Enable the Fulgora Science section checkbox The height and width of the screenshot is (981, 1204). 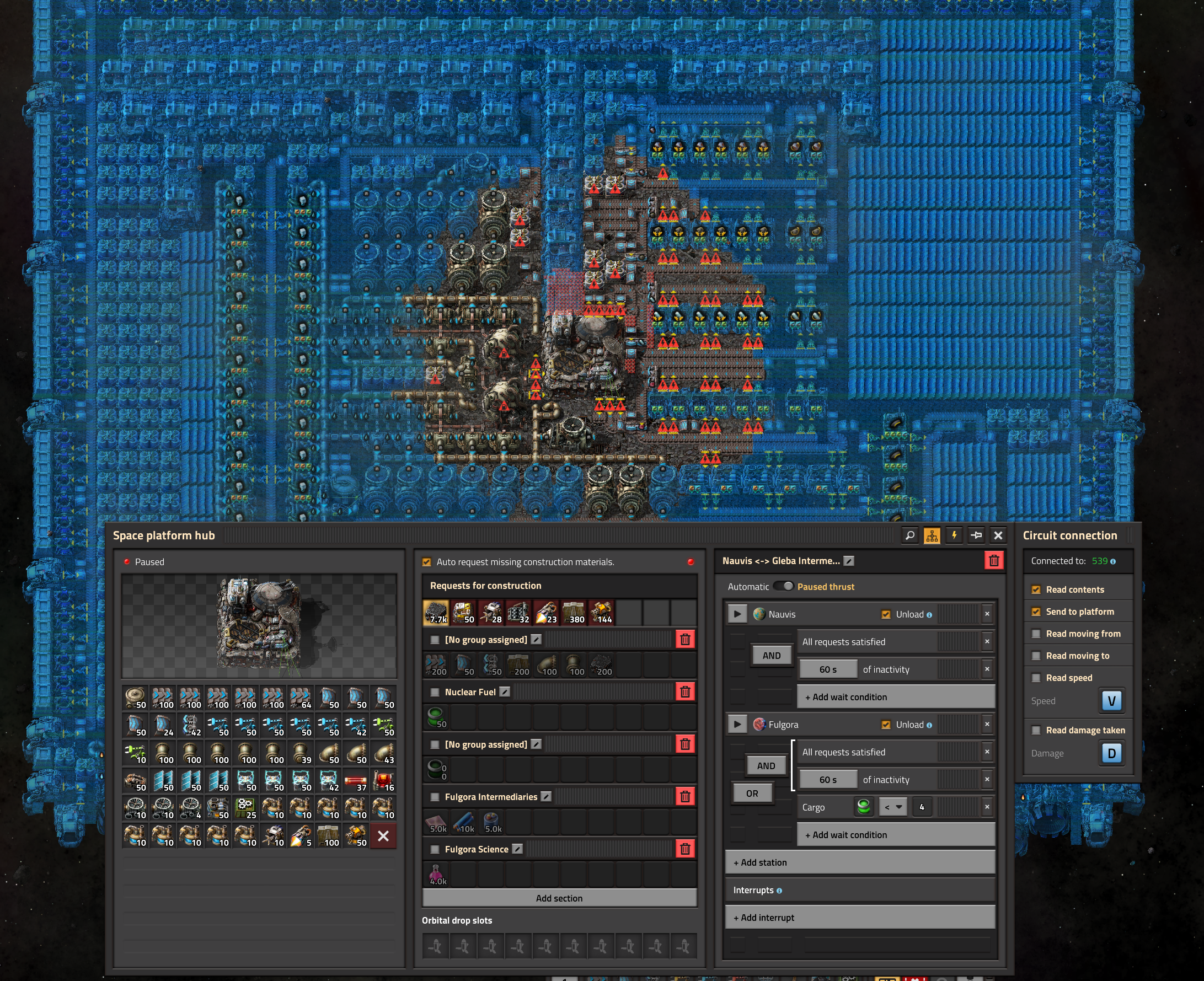[x=435, y=849]
